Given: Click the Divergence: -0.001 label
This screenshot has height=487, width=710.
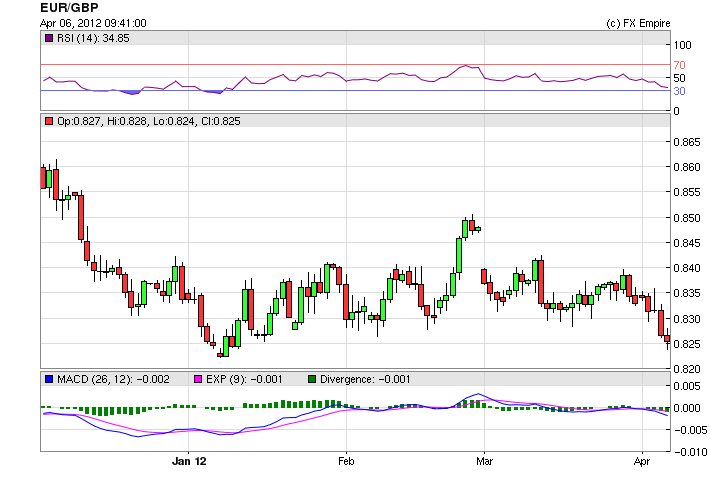Looking at the screenshot, I should pyautogui.click(x=365, y=379).
